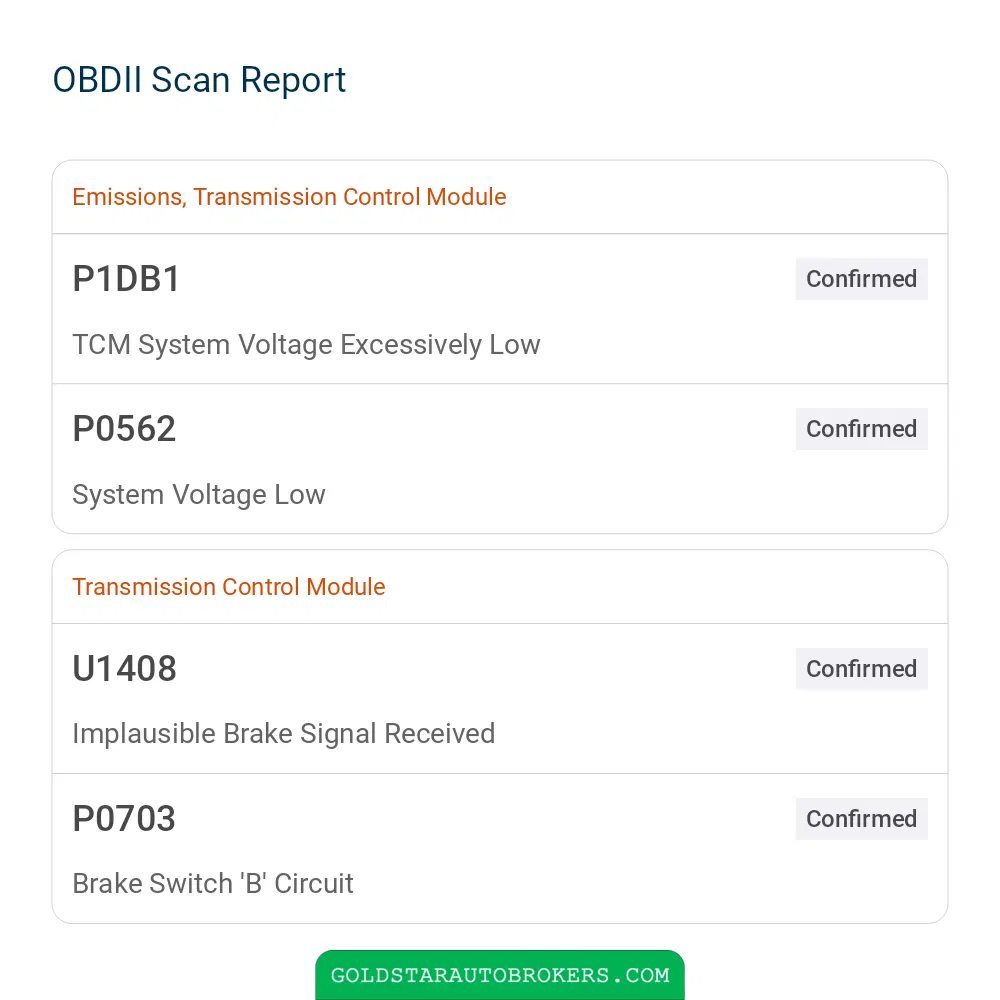The image size is (1000, 1000).
Task: Open the P1DB1 trouble code
Action: point(126,279)
